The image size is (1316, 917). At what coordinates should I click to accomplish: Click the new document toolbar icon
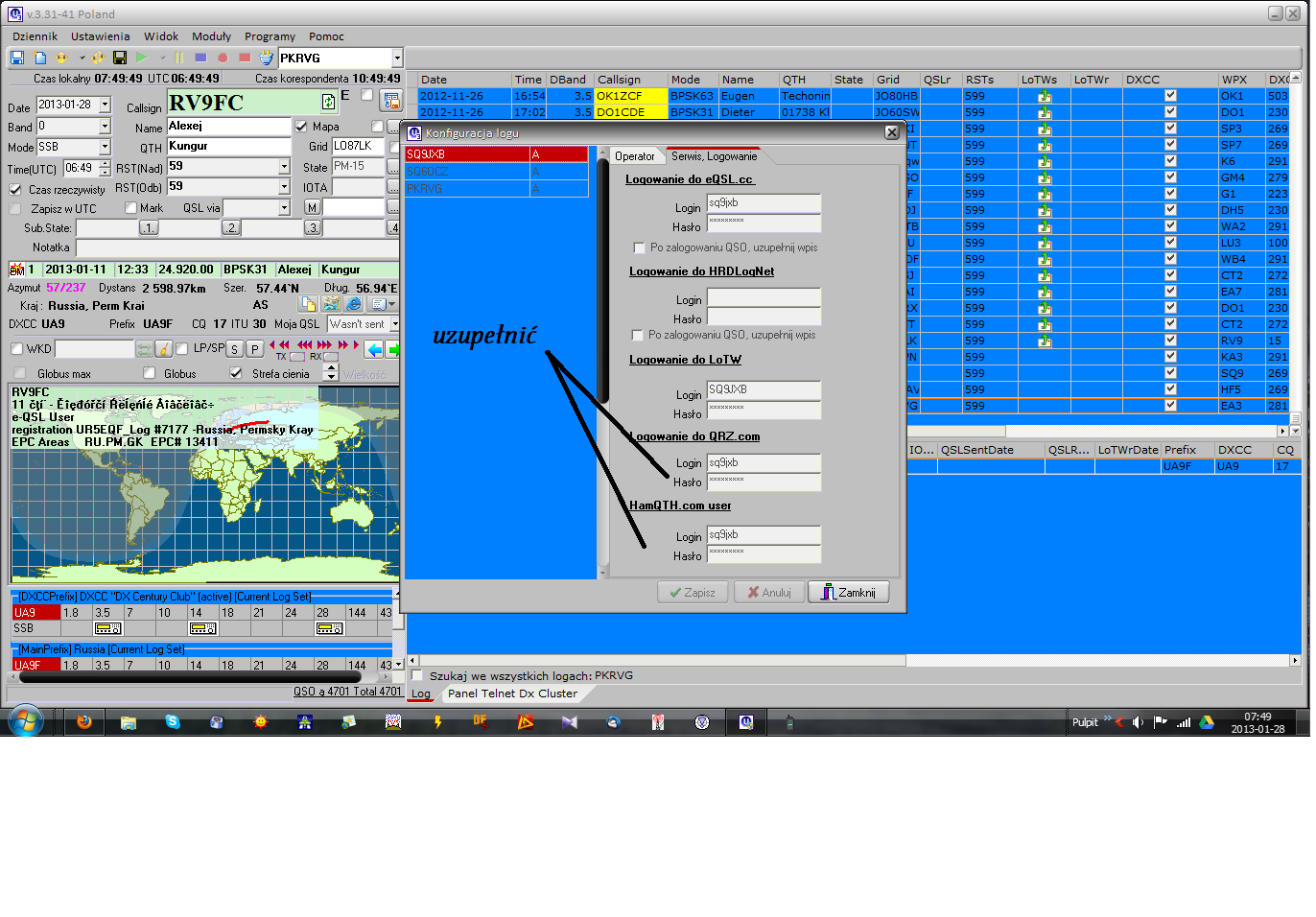pos(40,58)
